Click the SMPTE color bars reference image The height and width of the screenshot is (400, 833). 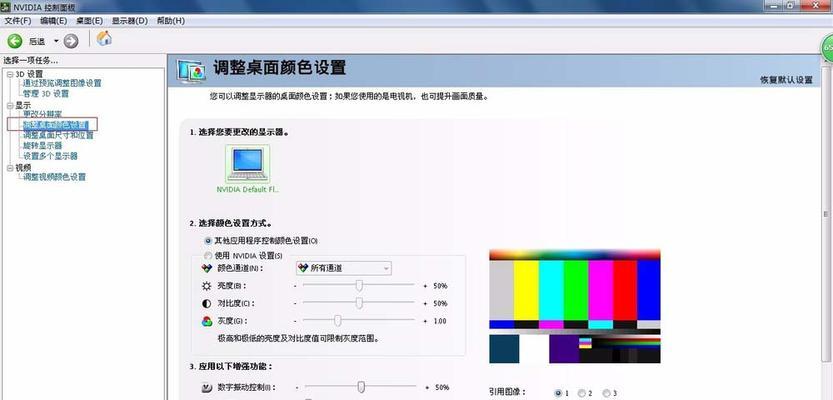pos(575,307)
